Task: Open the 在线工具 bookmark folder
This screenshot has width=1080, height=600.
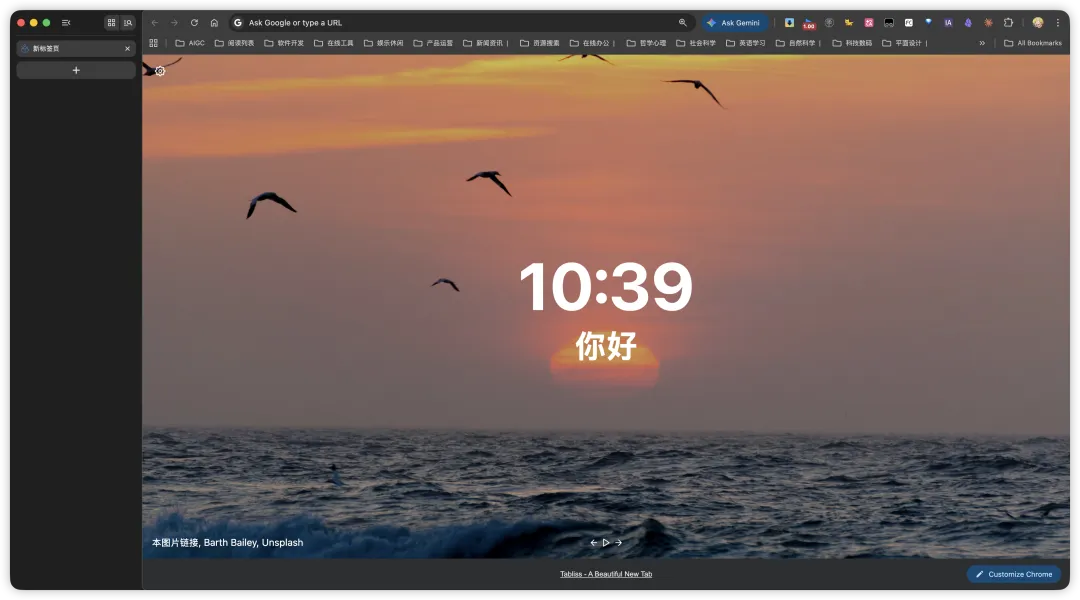Action: [x=334, y=43]
